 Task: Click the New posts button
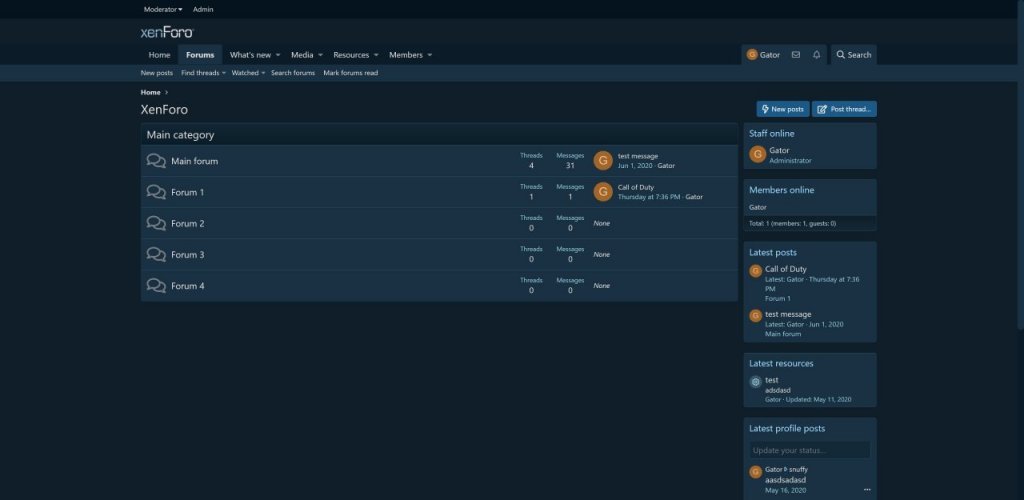782,109
